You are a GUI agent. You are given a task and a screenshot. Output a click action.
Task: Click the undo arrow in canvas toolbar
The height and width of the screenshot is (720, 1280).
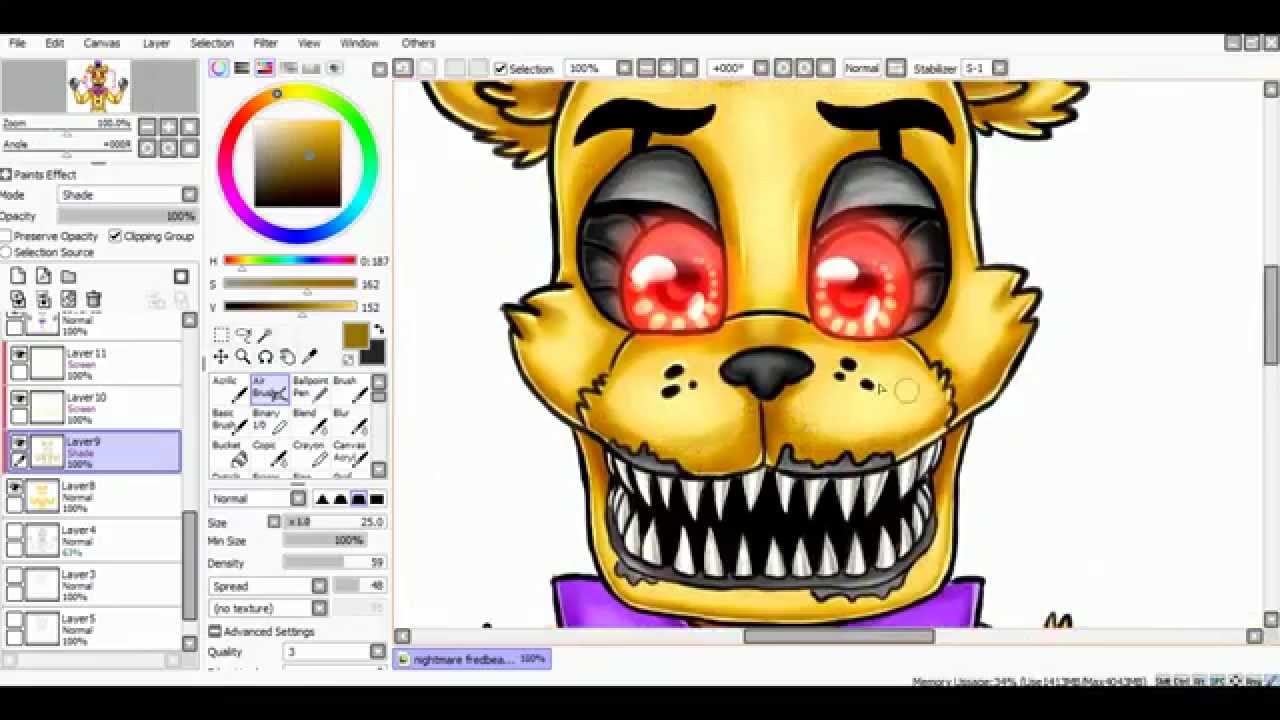click(x=403, y=68)
